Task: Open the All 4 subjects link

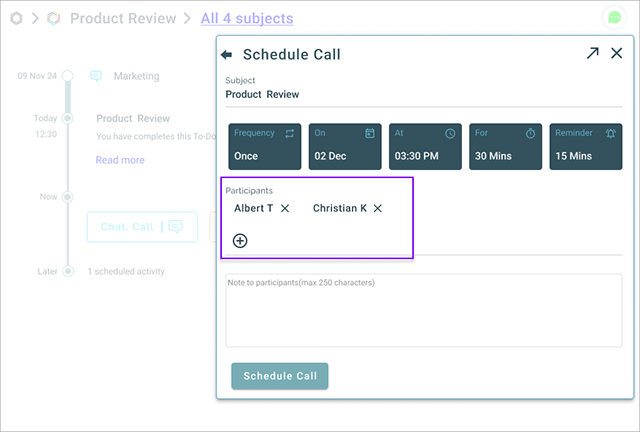Action: [x=247, y=18]
